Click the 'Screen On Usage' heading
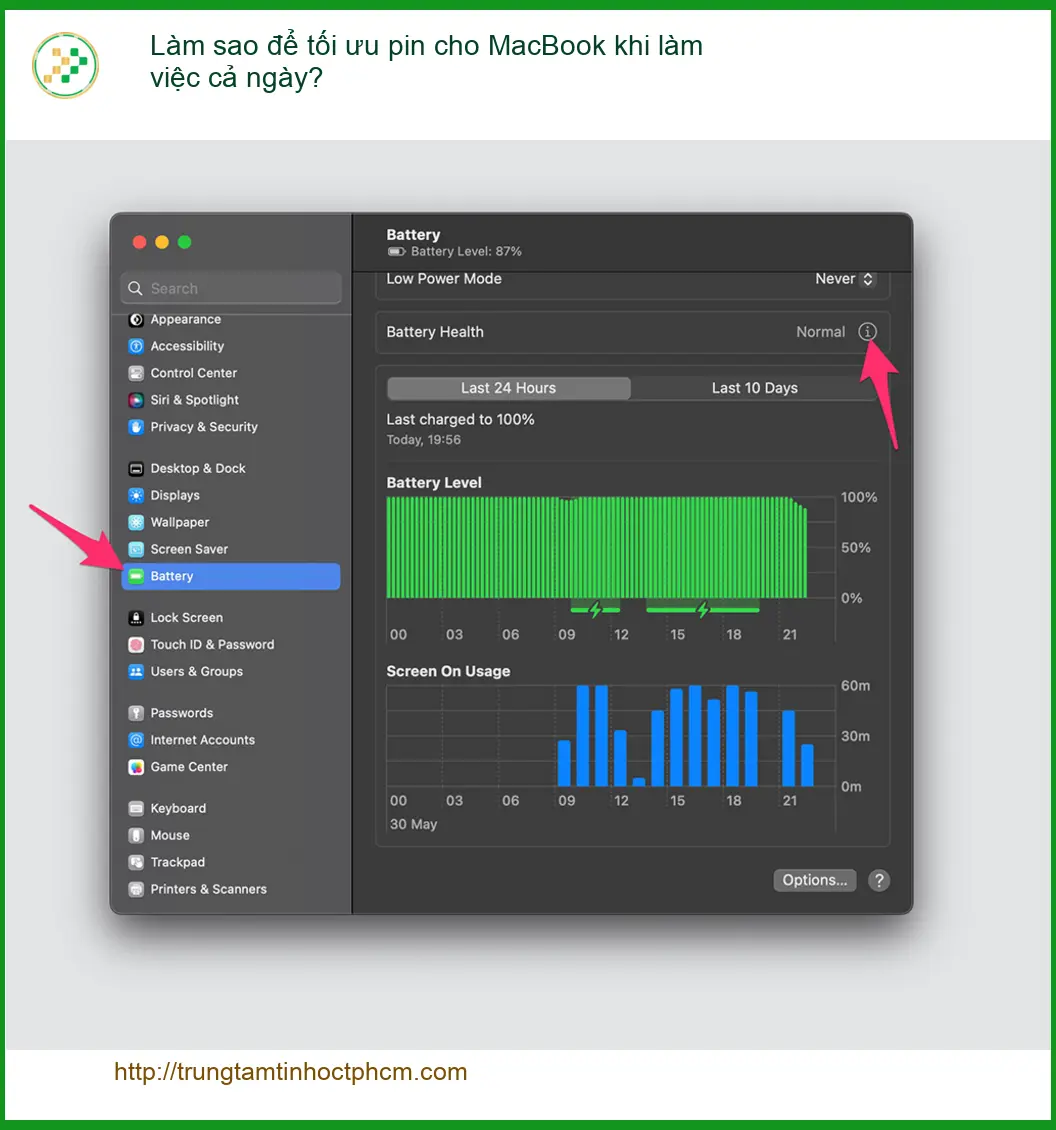 448,671
